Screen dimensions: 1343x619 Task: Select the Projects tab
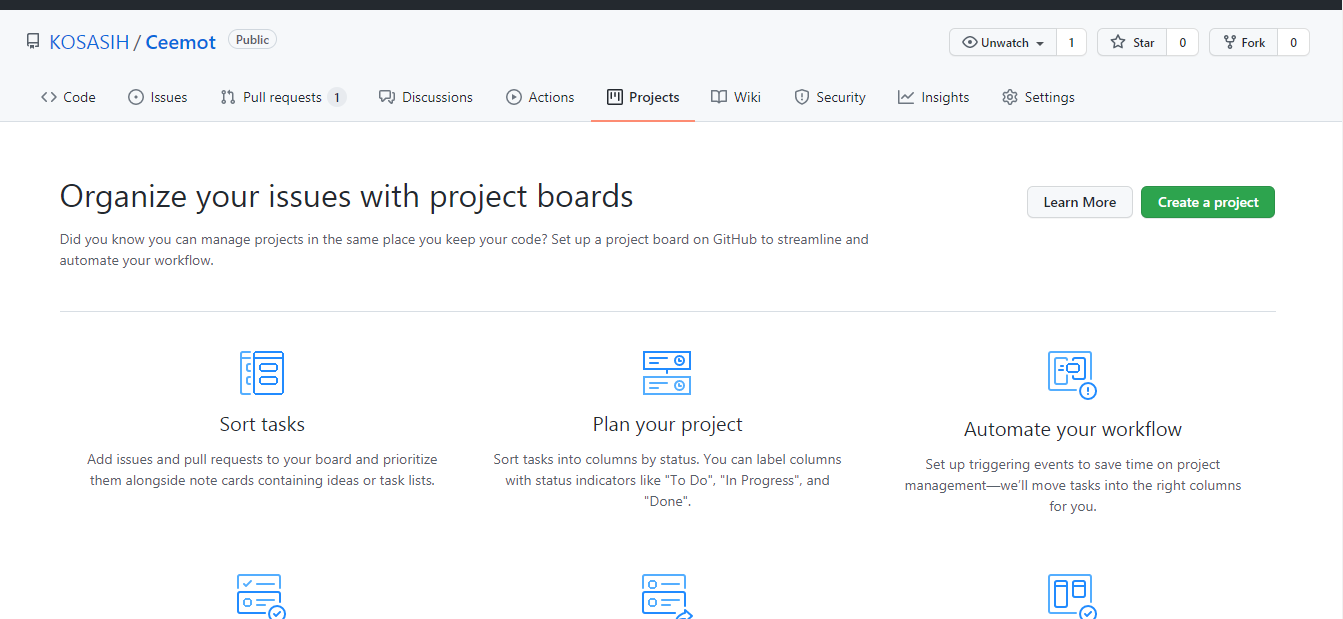click(643, 97)
